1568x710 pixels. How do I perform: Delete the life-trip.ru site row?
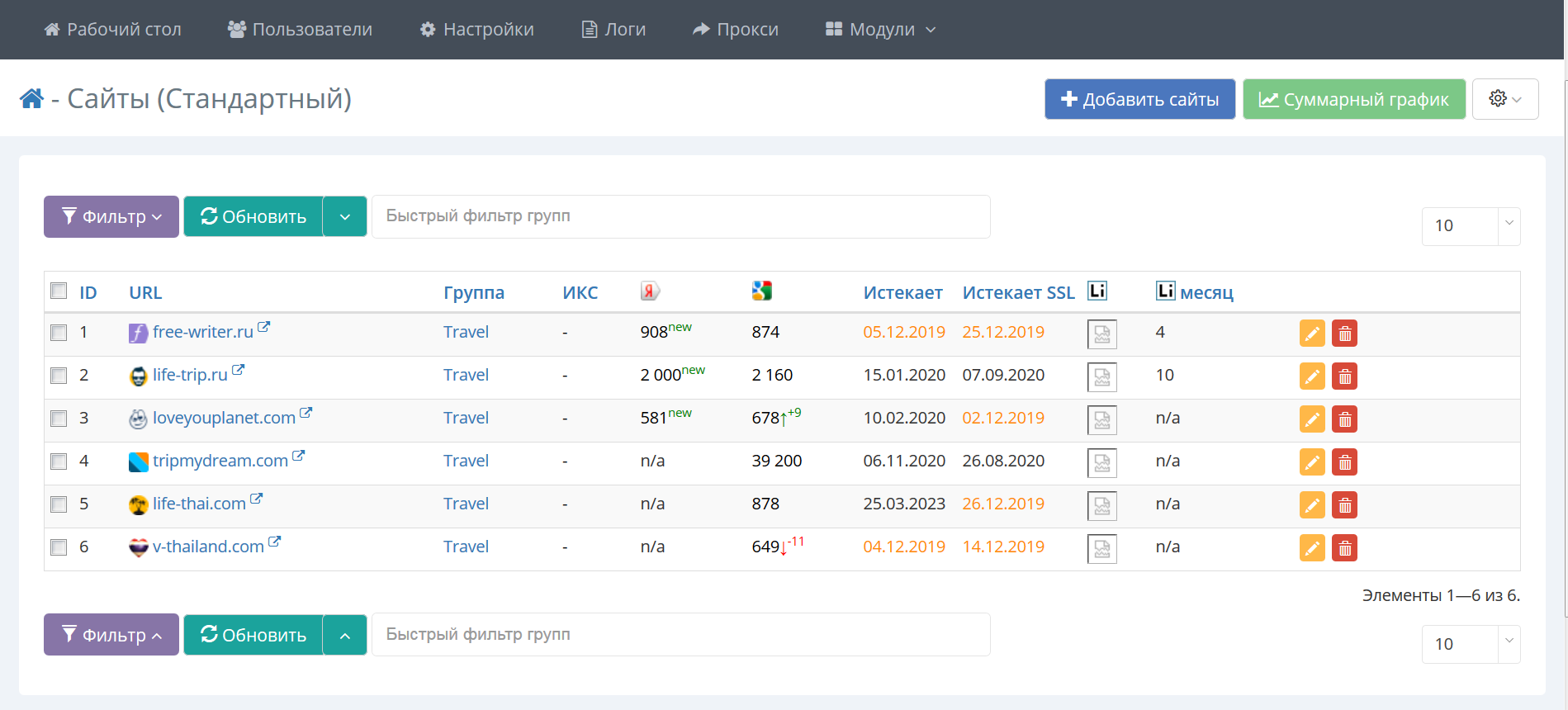tap(1344, 376)
